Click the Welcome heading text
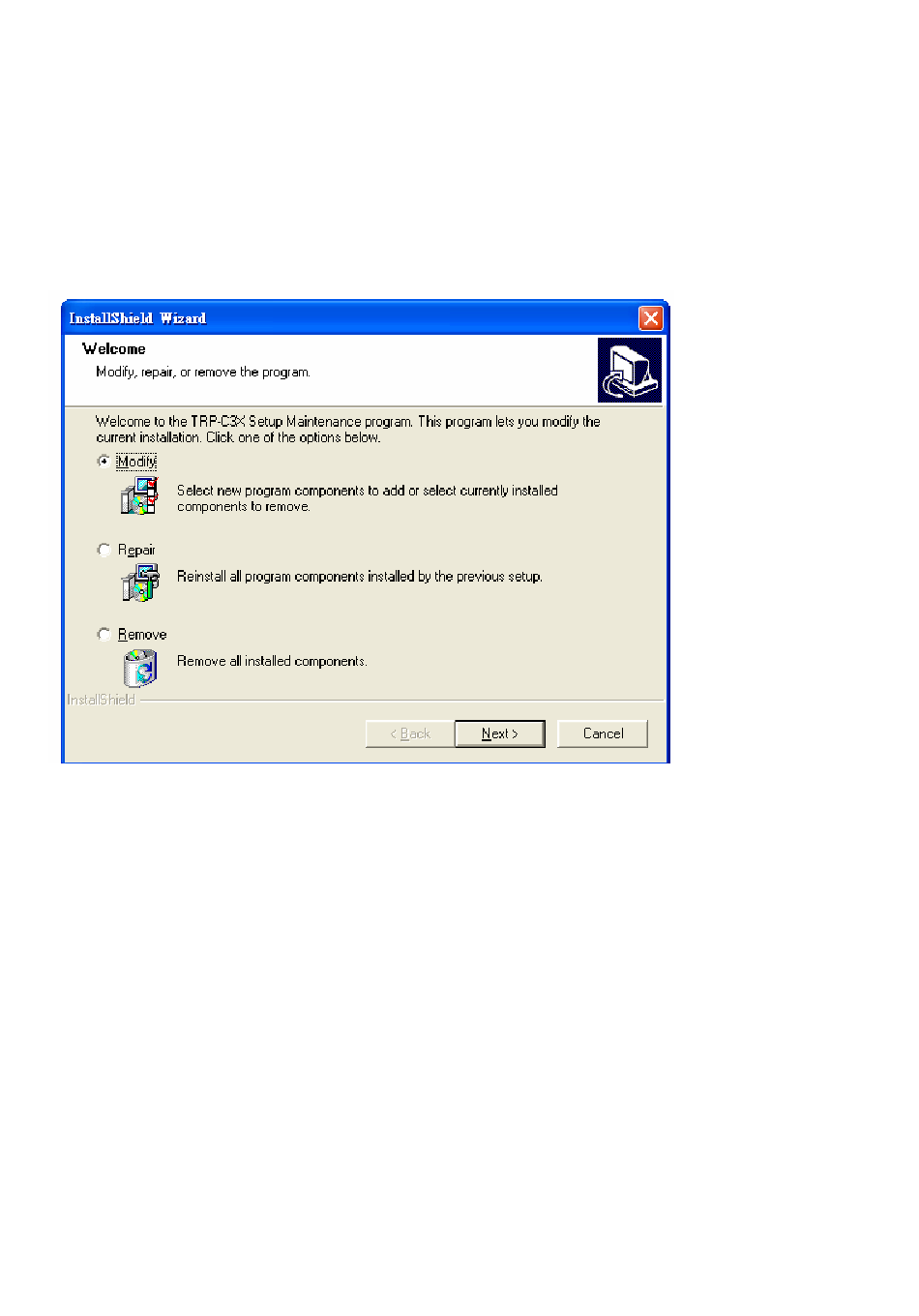The height and width of the screenshot is (1316, 919). (x=114, y=348)
